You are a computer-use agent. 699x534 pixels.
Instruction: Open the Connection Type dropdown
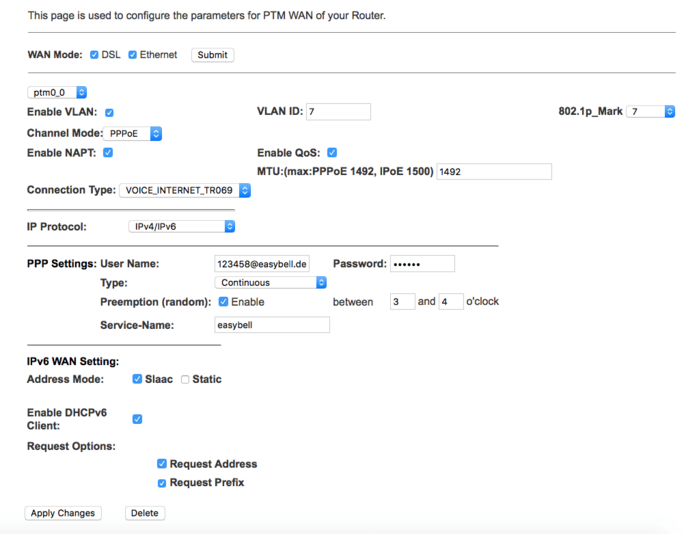click(x=185, y=190)
